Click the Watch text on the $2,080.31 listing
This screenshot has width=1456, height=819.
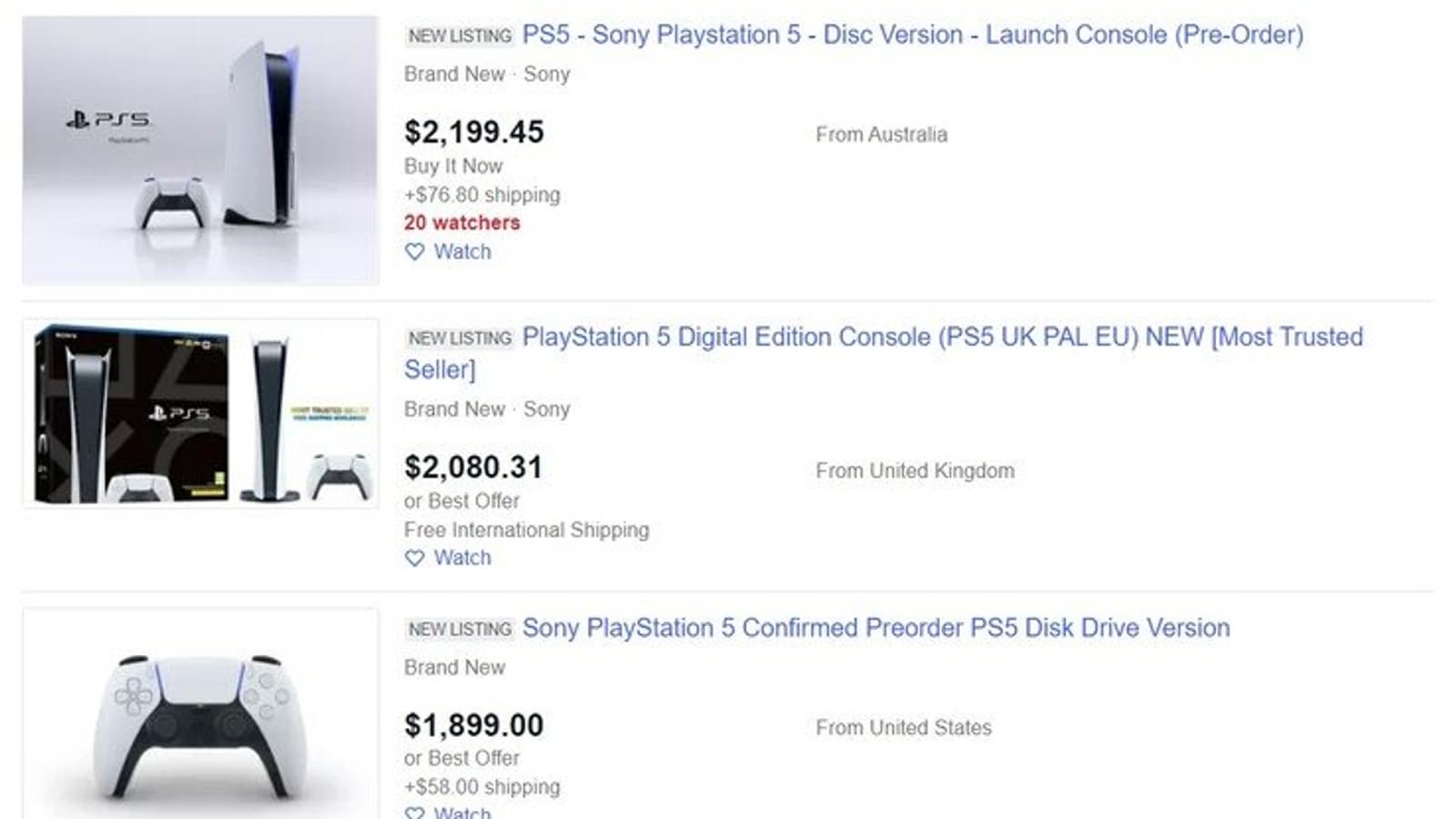tap(462, 558)
